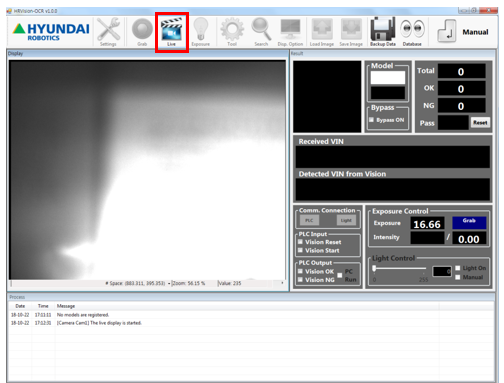Image resolution: width=504 pixels, height=383 pixels.
Task: Open the Settings wrench icon
Action: (108, 32)
